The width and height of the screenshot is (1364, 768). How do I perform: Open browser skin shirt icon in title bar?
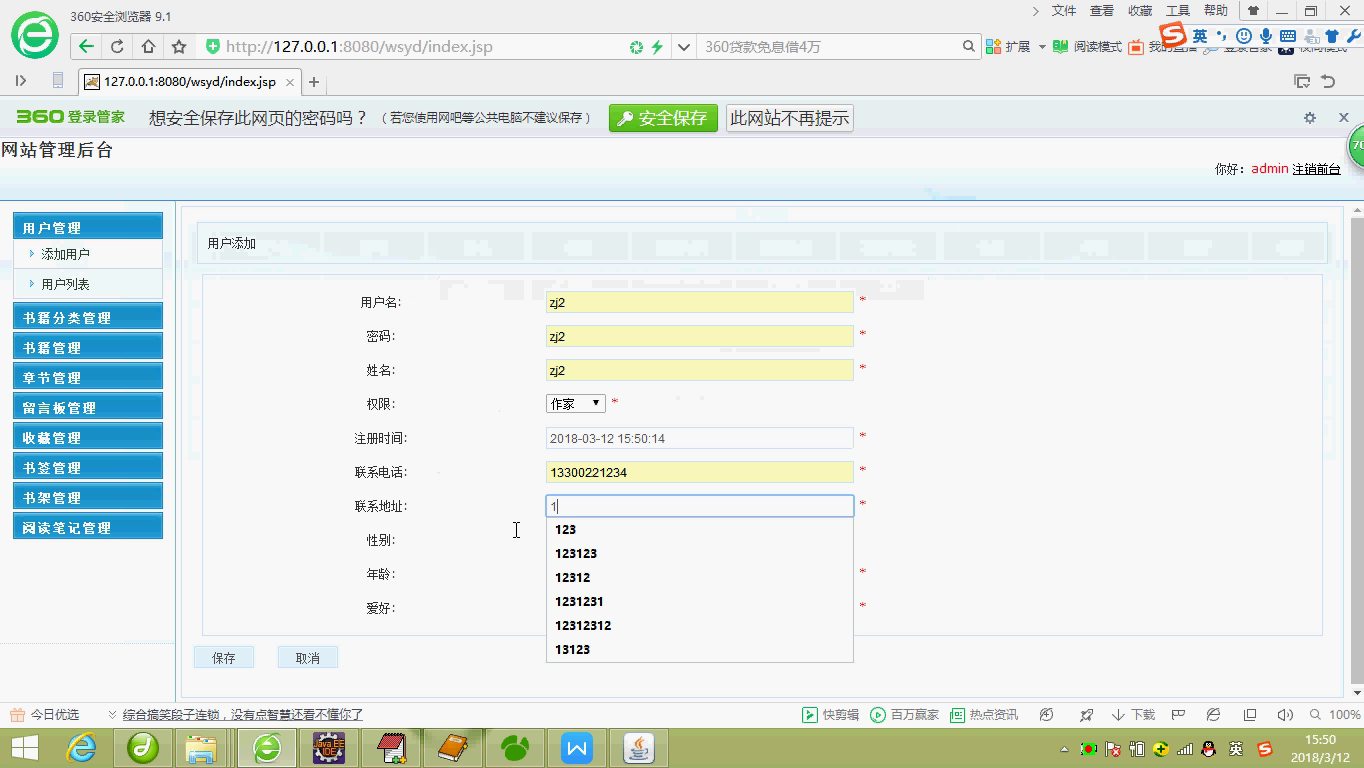coord(1253,11)
